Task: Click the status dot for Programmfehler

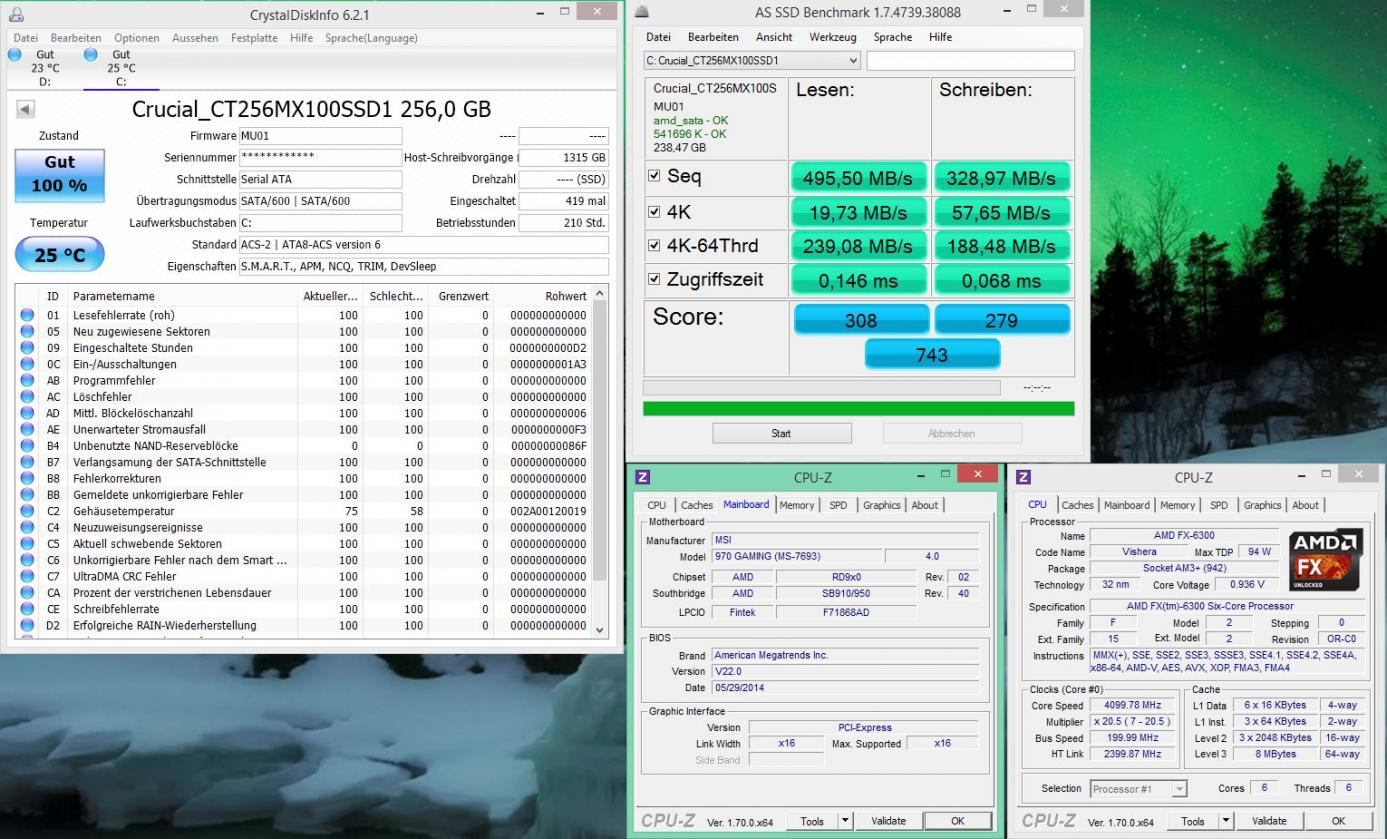Action: 27,380
